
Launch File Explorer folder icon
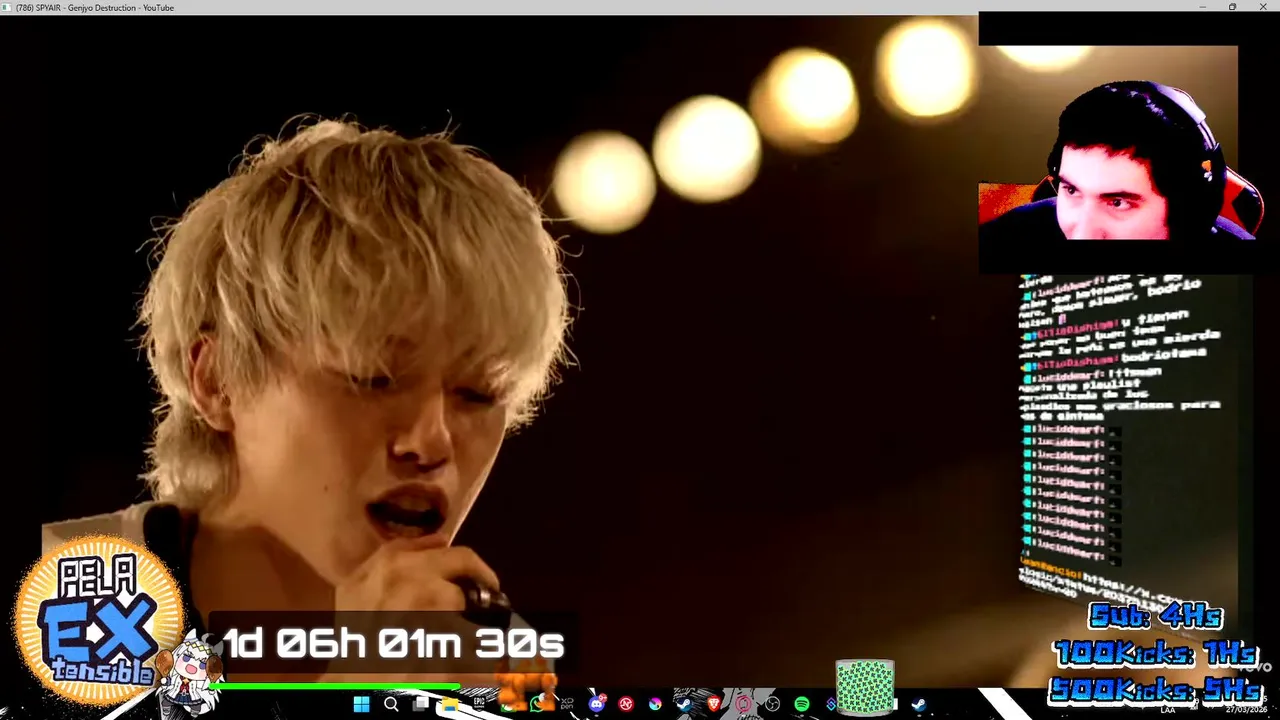pyautogui.click(x=450, y=704)
